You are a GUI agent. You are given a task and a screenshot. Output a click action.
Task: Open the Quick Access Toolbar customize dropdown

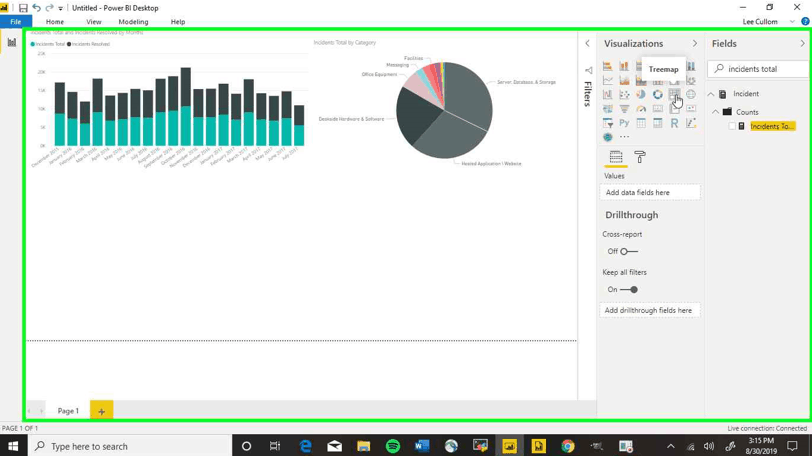coord(61,8)
